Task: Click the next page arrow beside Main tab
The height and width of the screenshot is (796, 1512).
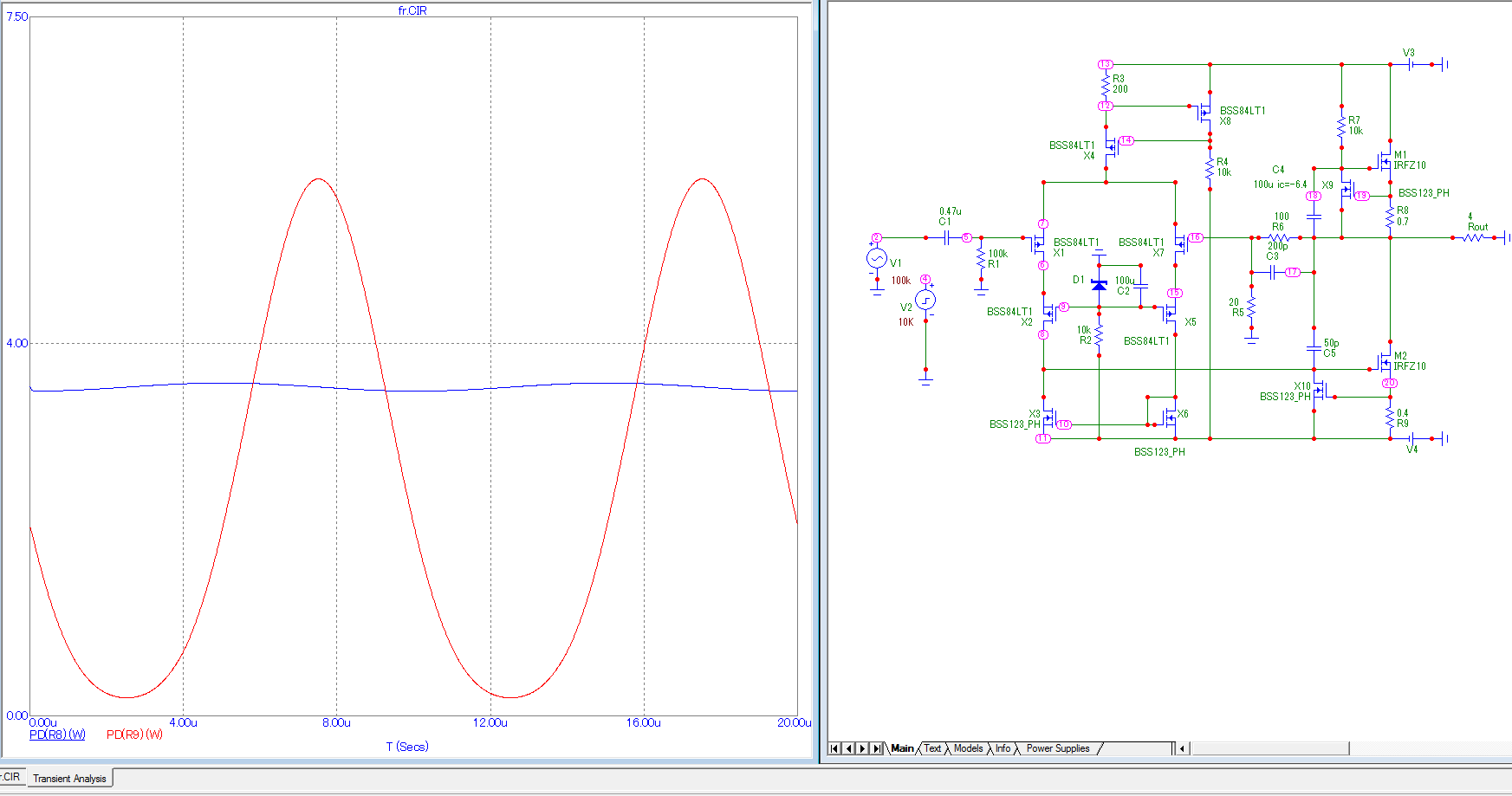Action: coord(863,748)
